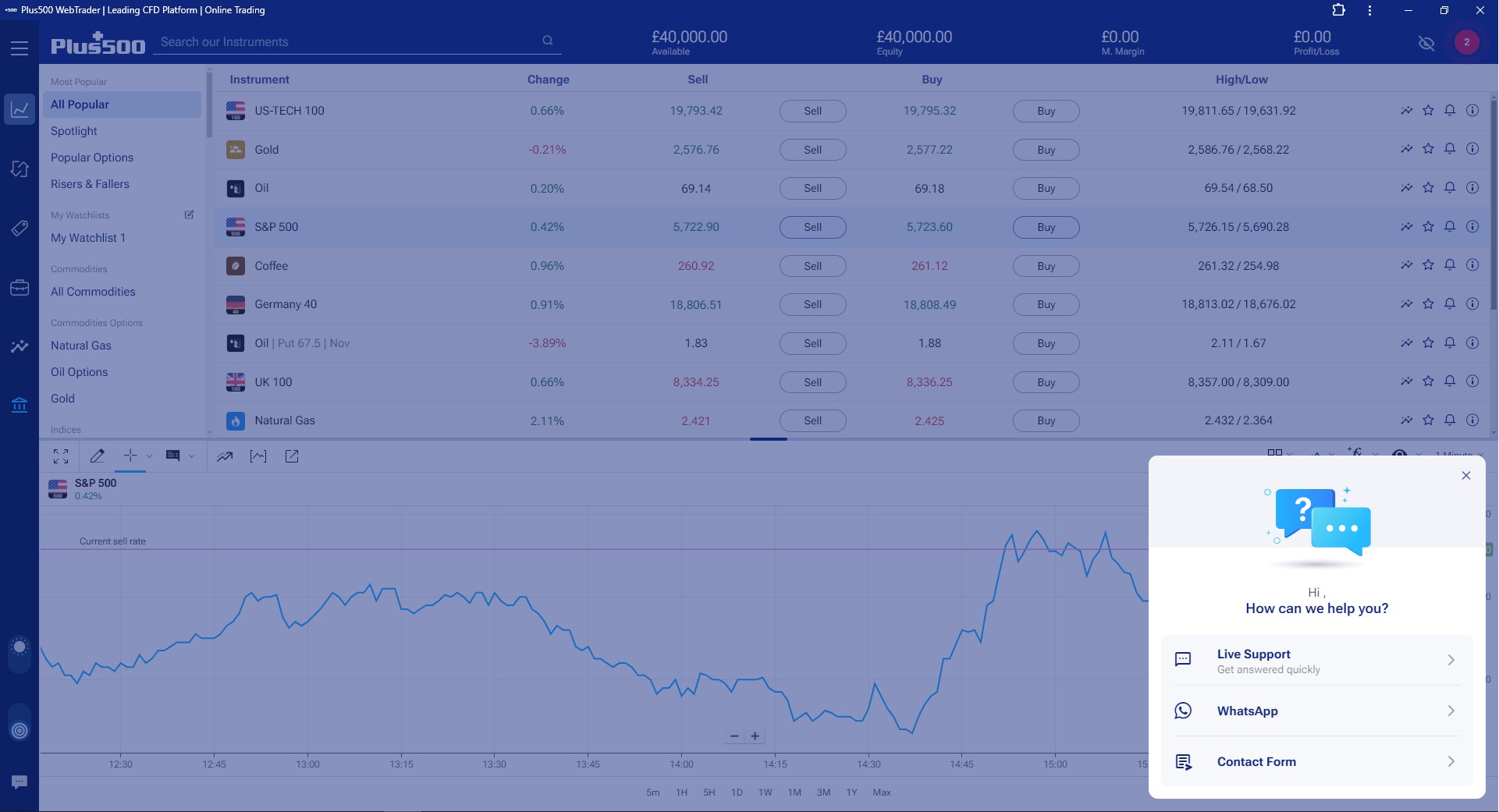This screenshot has width=1499, height=812.
Task: Expand Live Support option chevron
Action: click(1451, 660)
